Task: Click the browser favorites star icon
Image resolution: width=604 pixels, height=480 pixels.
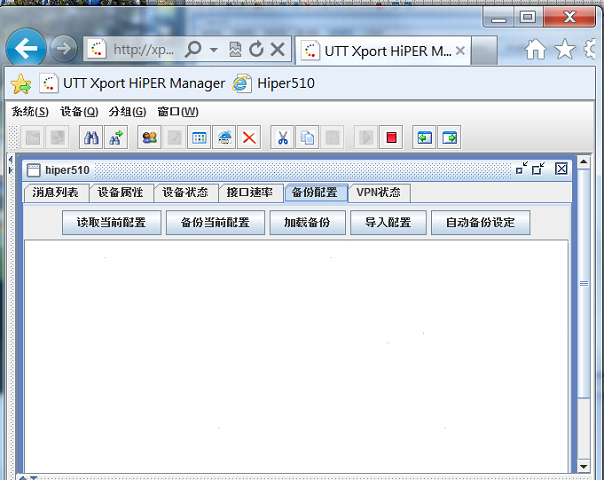Action: (x=564, y=49)
